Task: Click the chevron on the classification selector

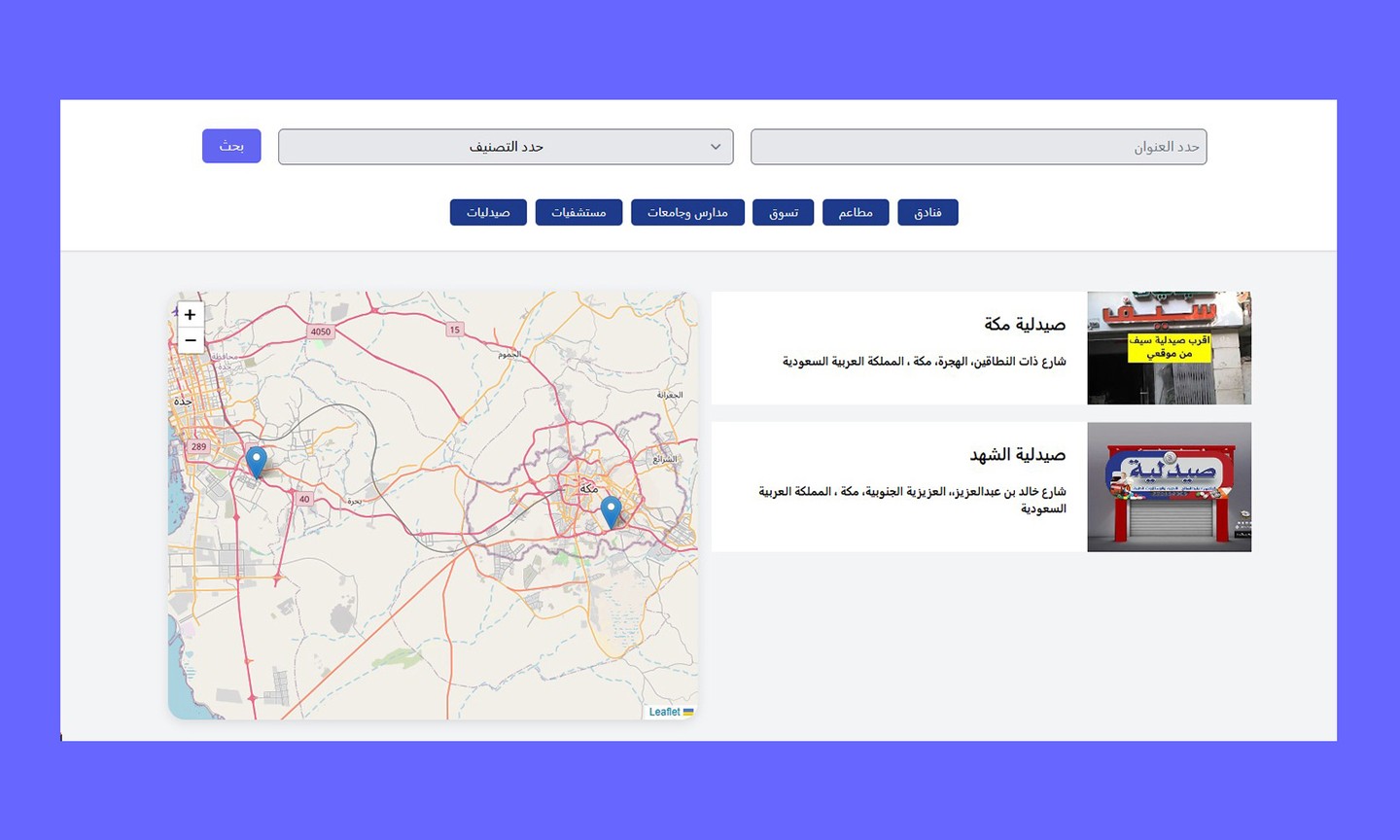Action: click(x=717, y=146)
